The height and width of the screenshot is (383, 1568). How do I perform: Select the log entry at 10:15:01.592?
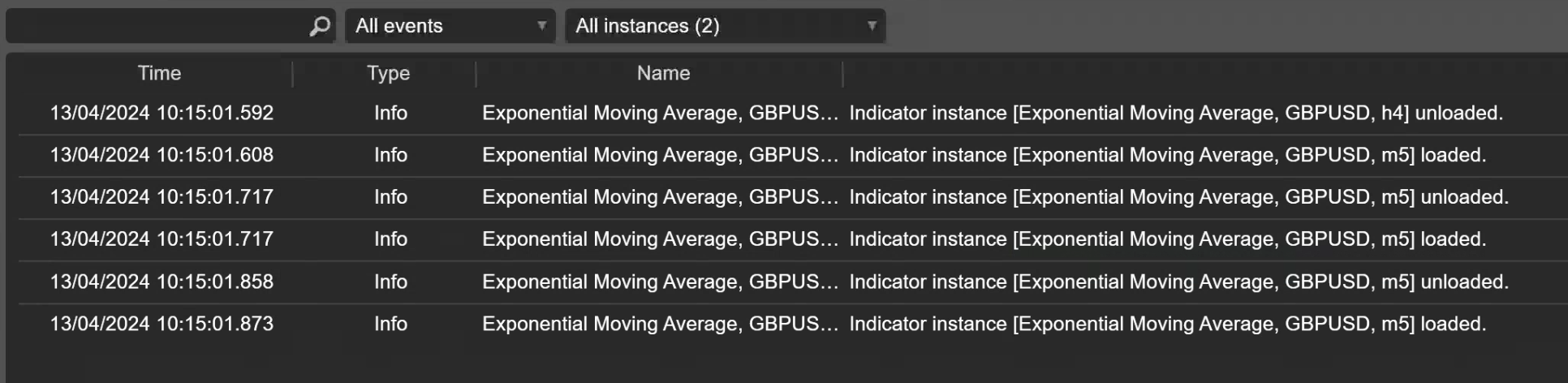(792, 113)
